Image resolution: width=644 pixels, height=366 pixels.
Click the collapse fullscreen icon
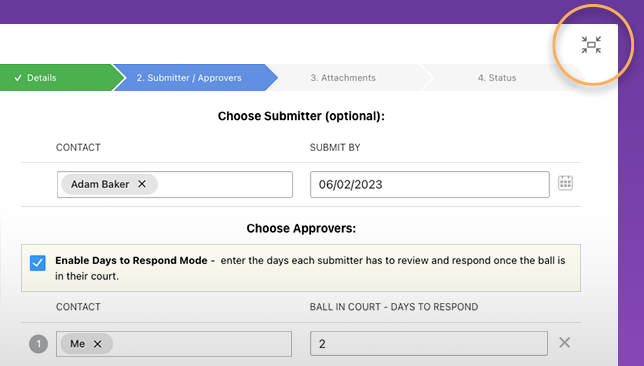(x=591, y=45)
